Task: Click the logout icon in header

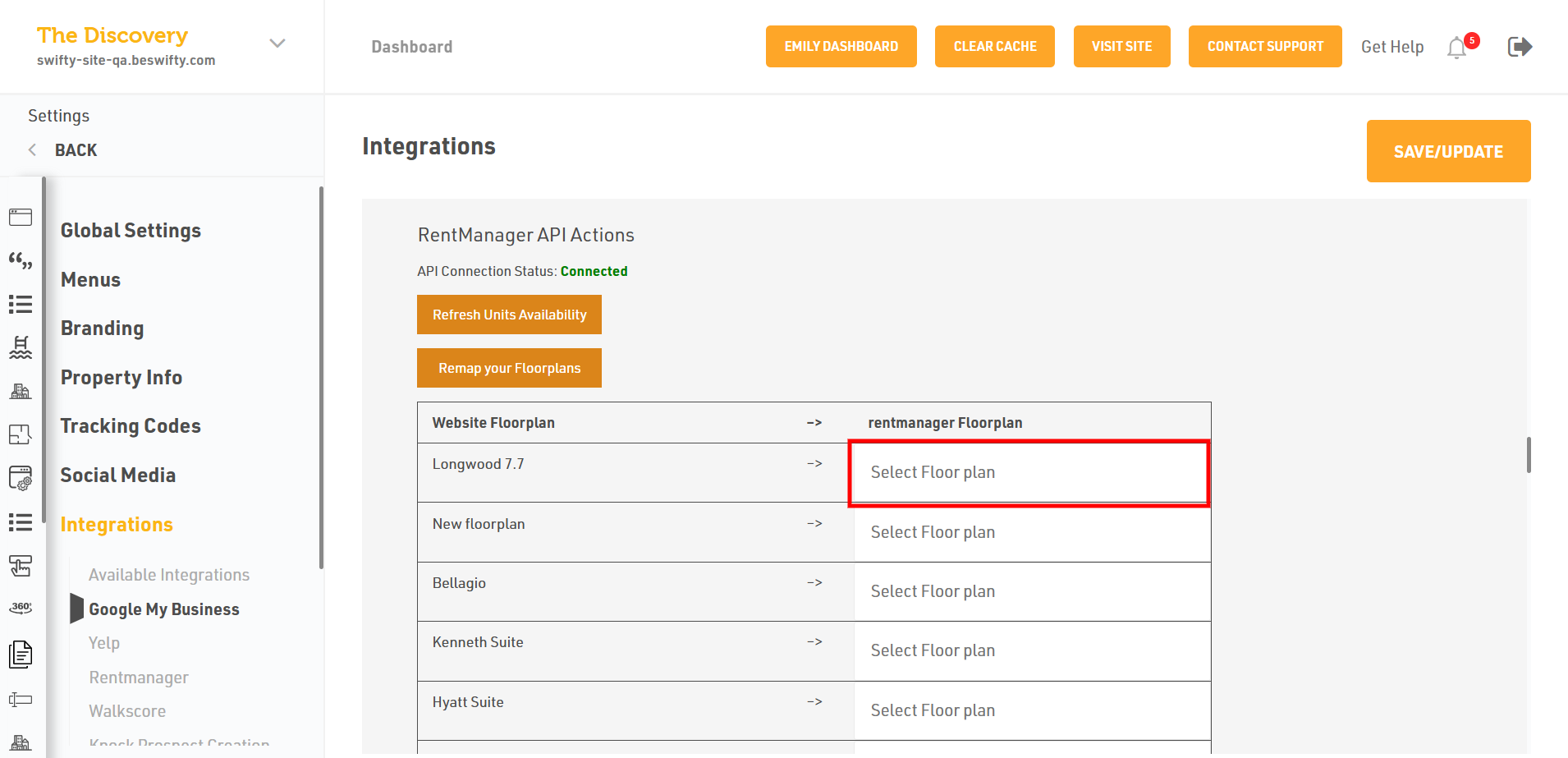Action: [1520, 47]
